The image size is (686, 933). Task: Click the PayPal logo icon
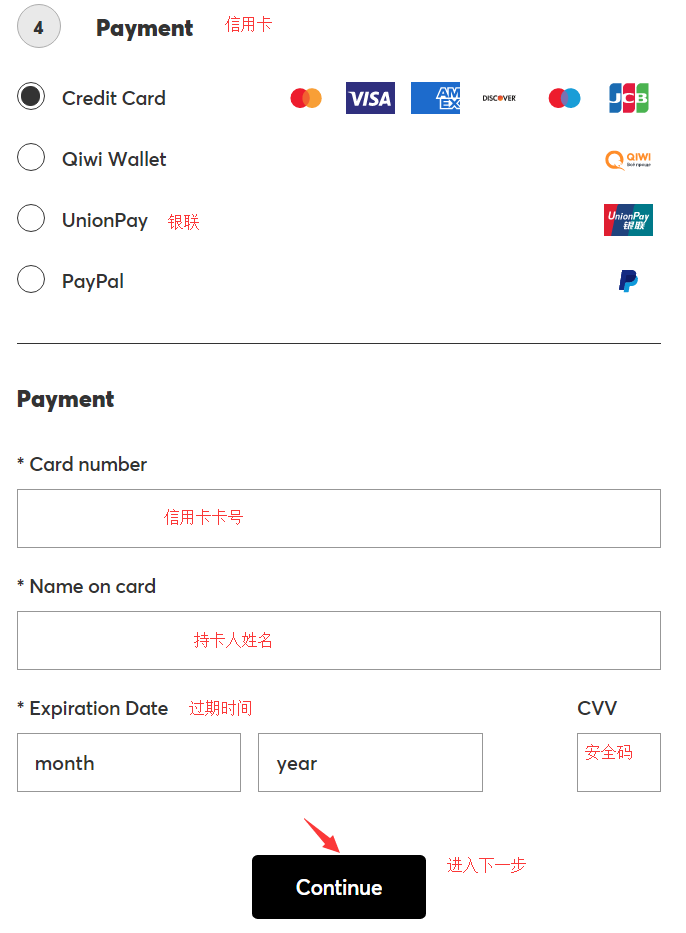628,281
